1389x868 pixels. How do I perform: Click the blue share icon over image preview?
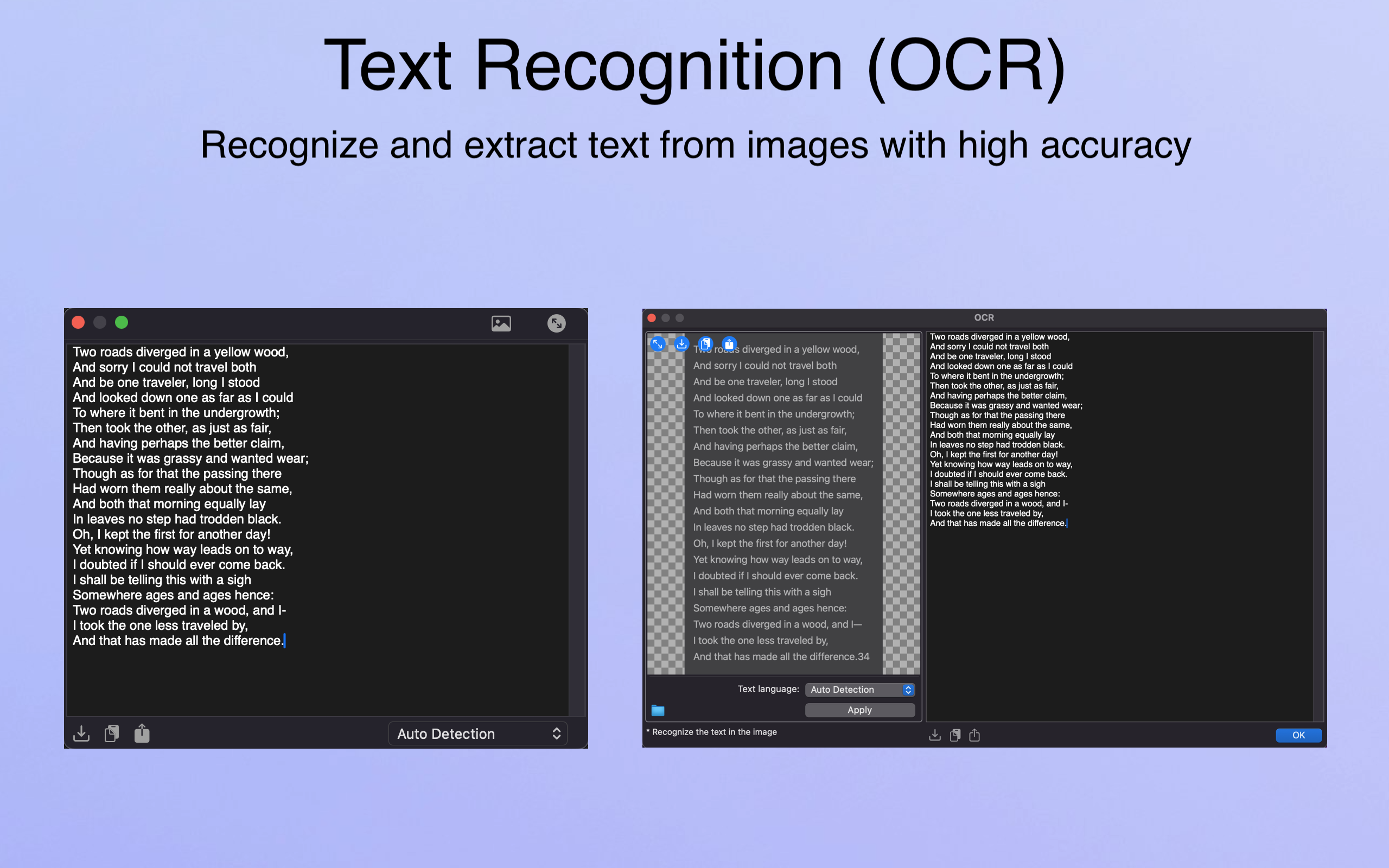point(729,344)
